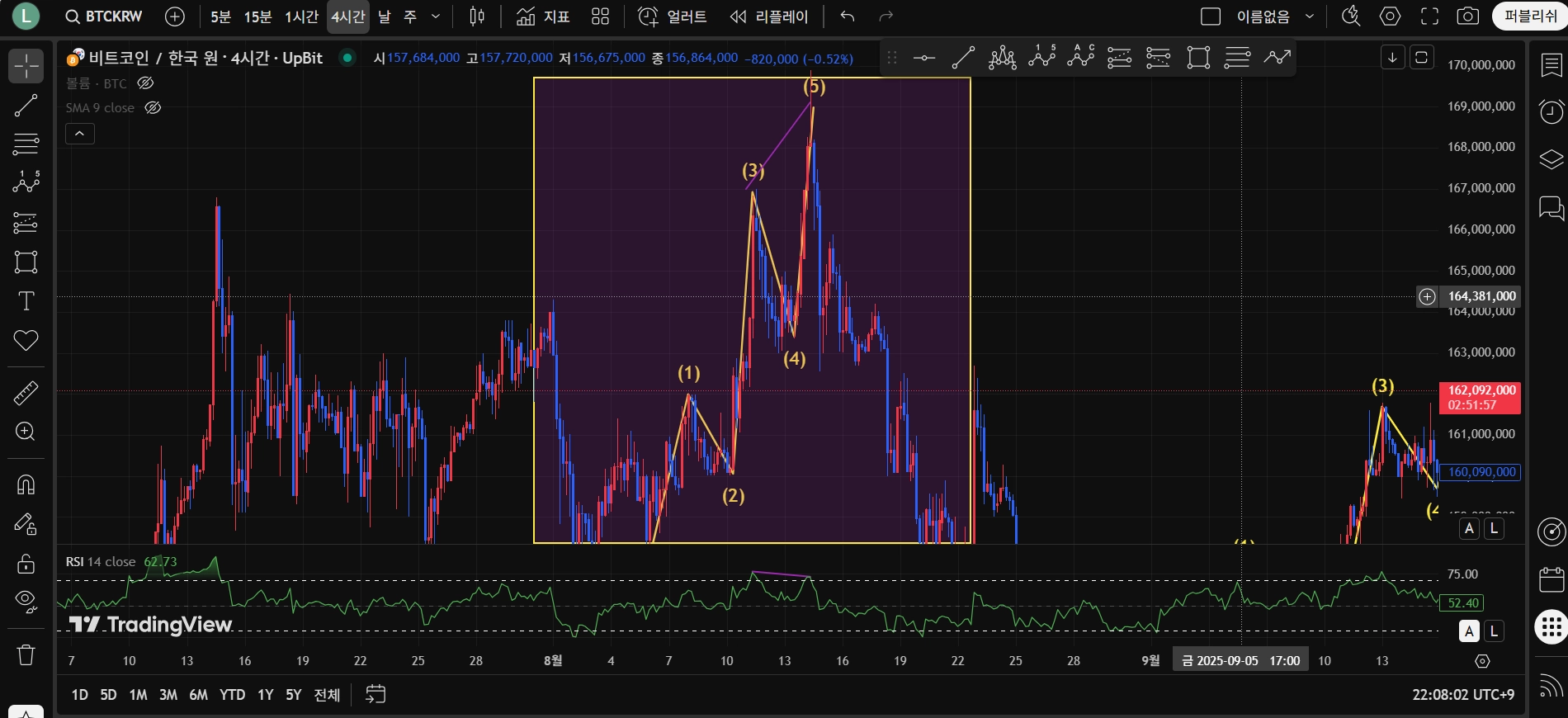
Task: Toggle visibility of SMA 9 close
Action: (x=153, y=108)
